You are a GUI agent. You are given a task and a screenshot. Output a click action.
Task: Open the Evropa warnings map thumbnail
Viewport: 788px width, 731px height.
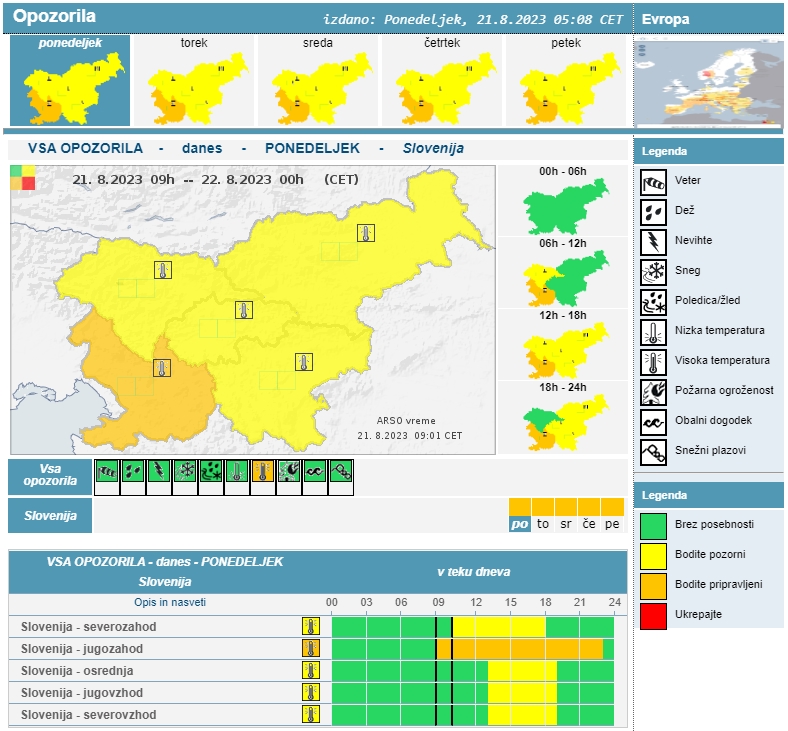709,81
